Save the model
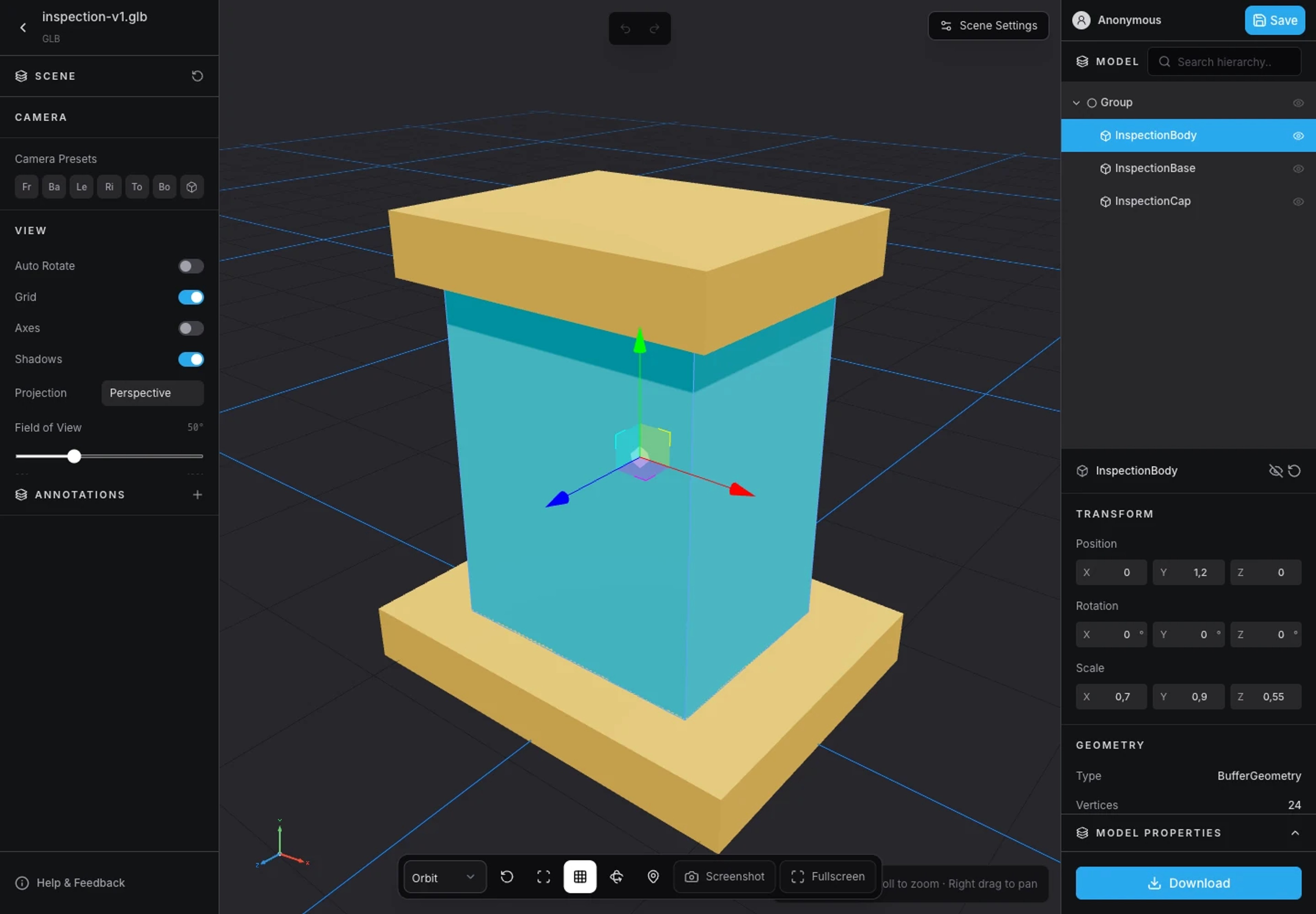The width and height of the screenshot is (1316, 914). [x=1274, y=20]
